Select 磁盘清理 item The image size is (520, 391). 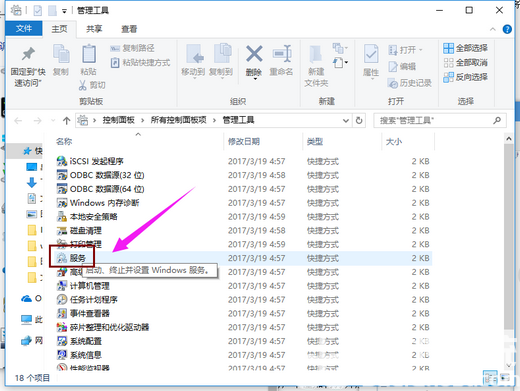[79, 231]
